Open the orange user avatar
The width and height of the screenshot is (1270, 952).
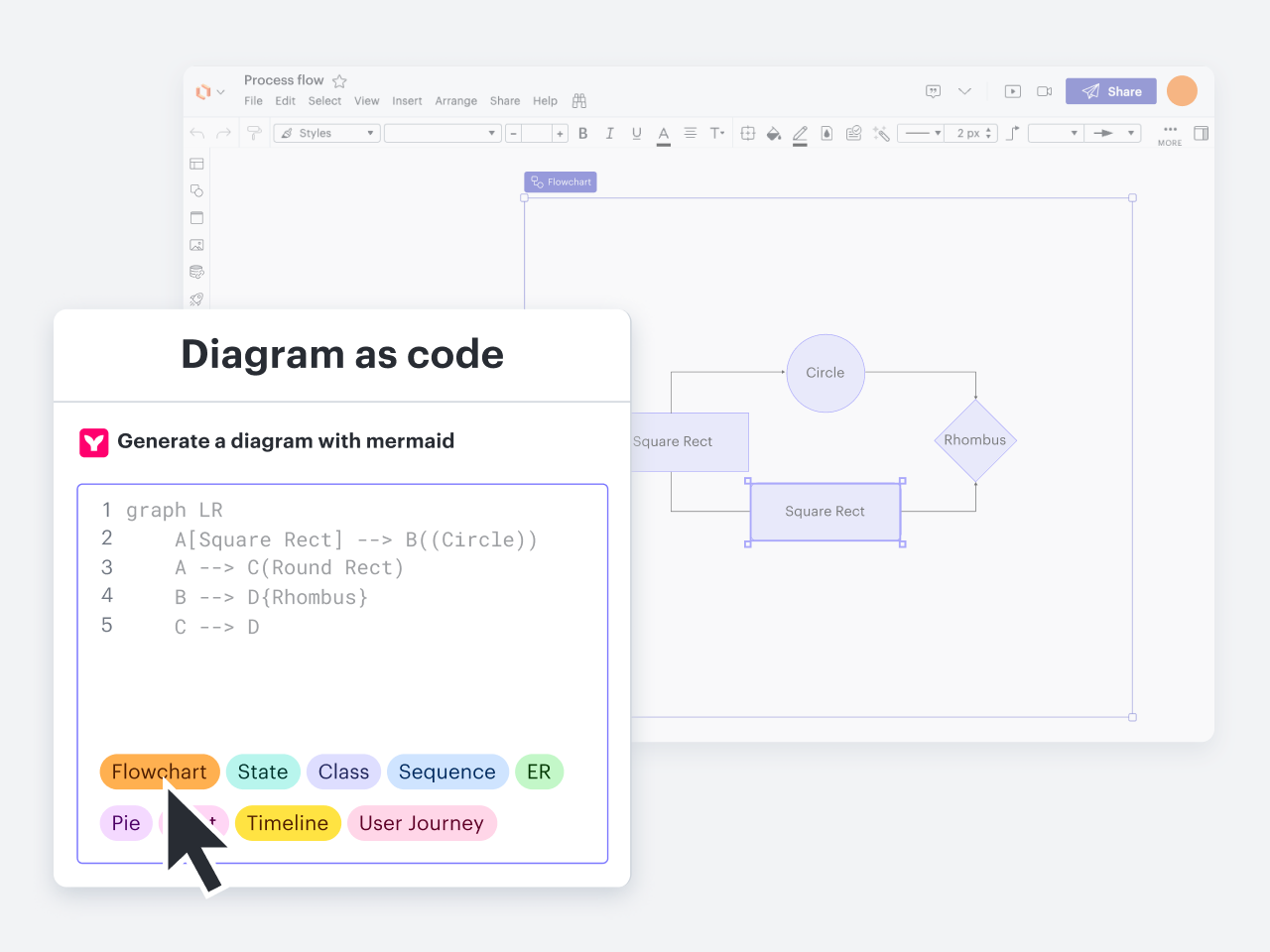click(1182, 91)
